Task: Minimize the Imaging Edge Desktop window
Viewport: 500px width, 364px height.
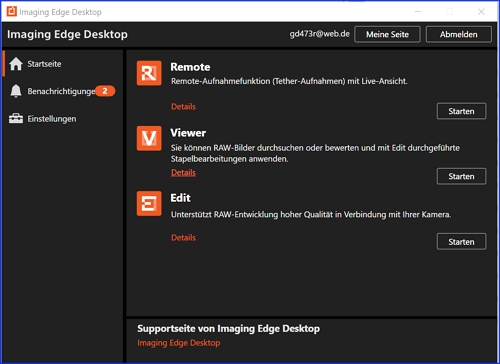Action: (418, 12)
